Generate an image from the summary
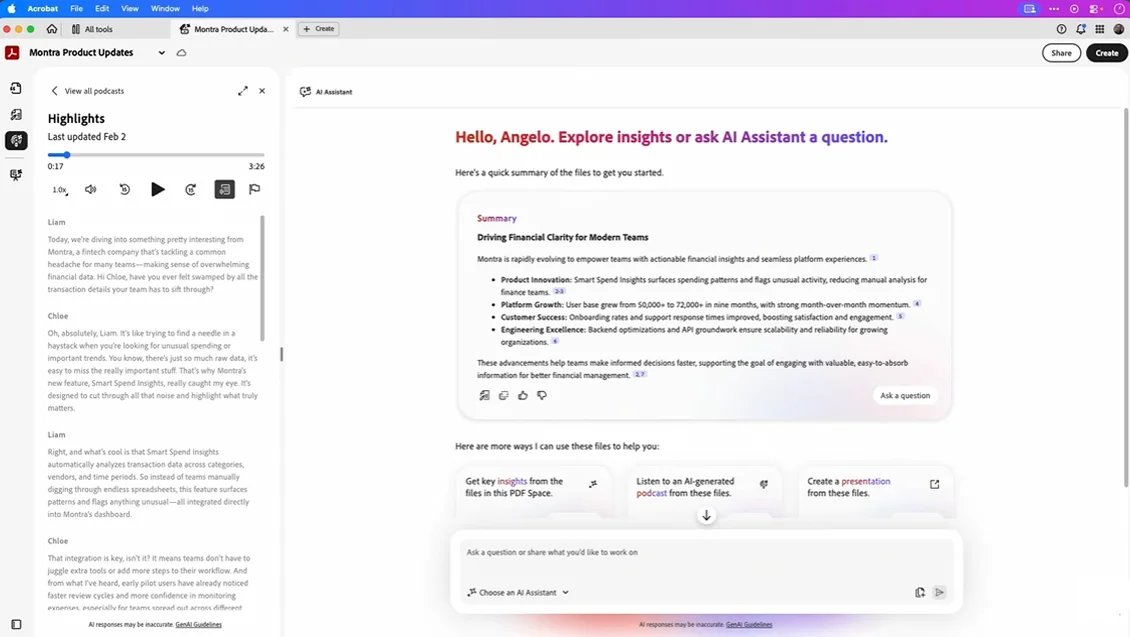Screen dimensions: 1130x637 (x=484, y=396)
